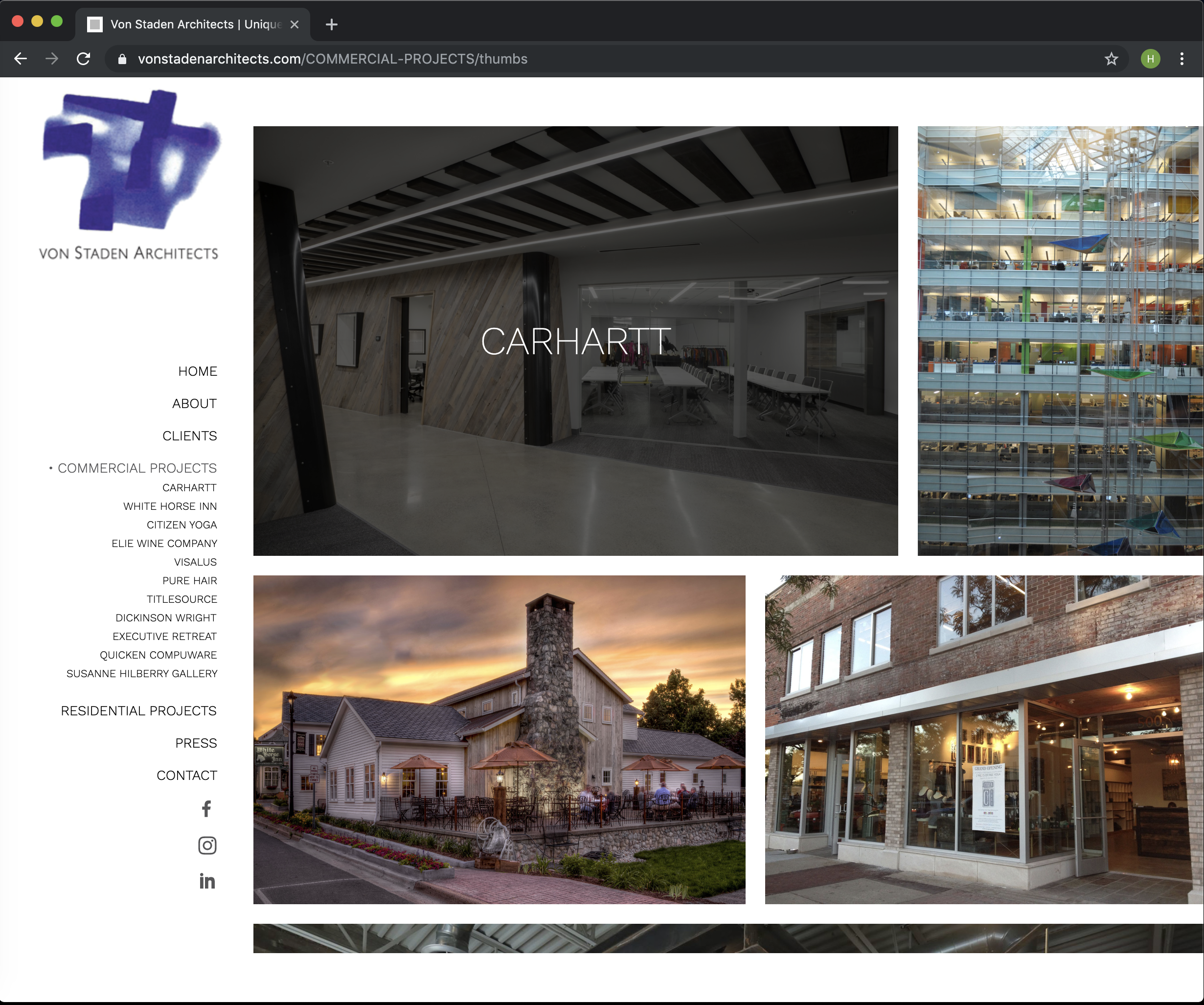Open the VISALUS project link
1204x1005 pixels.
click(x=196, y=562)
